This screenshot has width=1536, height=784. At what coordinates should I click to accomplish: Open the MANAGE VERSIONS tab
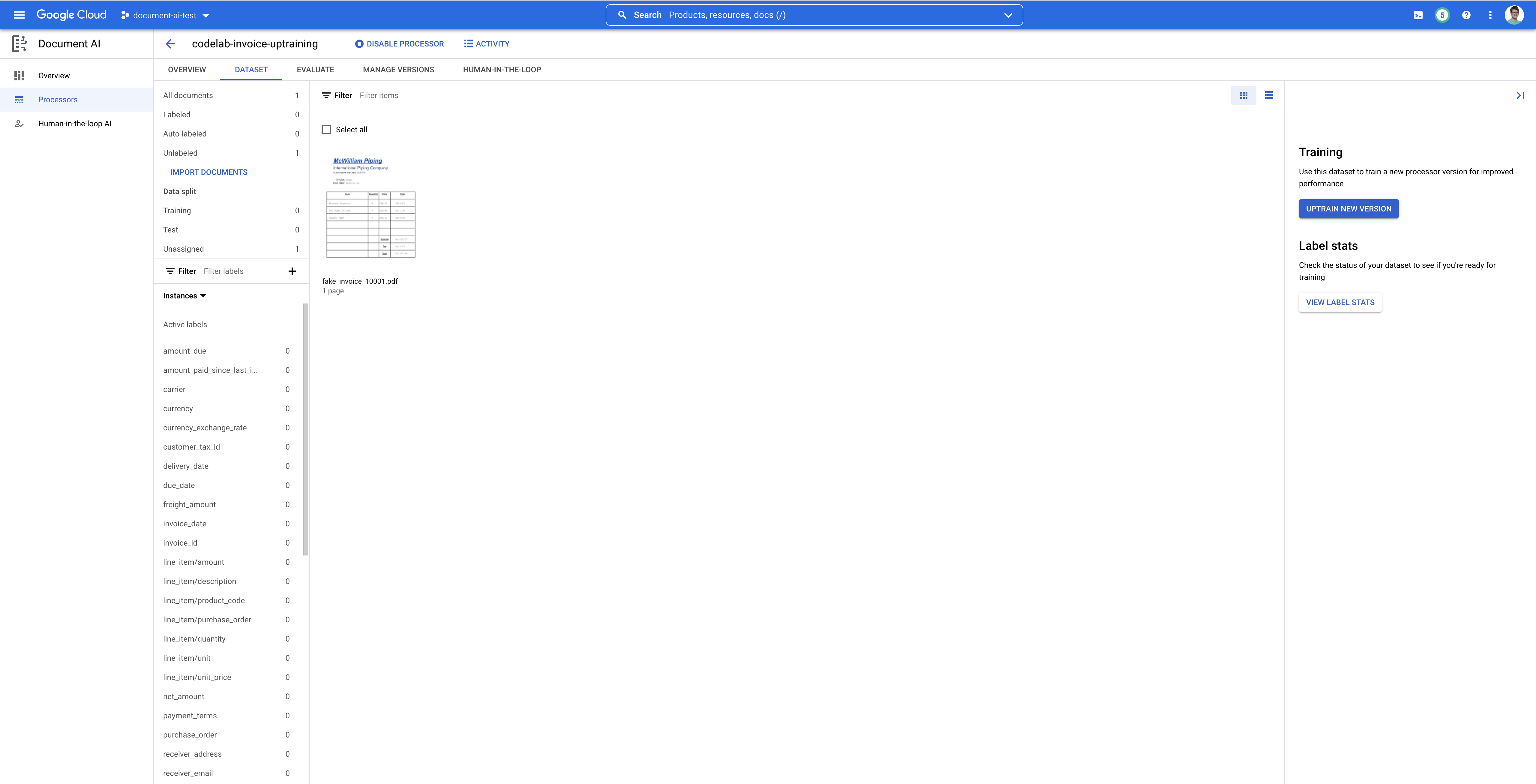pos(398,69)
